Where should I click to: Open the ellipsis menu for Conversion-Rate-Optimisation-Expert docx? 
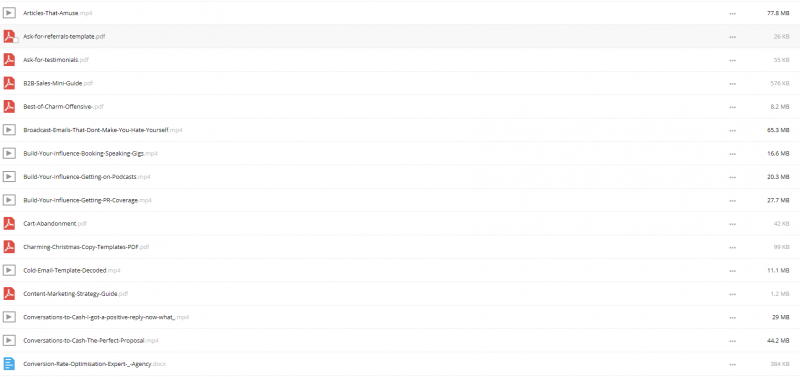732,365
